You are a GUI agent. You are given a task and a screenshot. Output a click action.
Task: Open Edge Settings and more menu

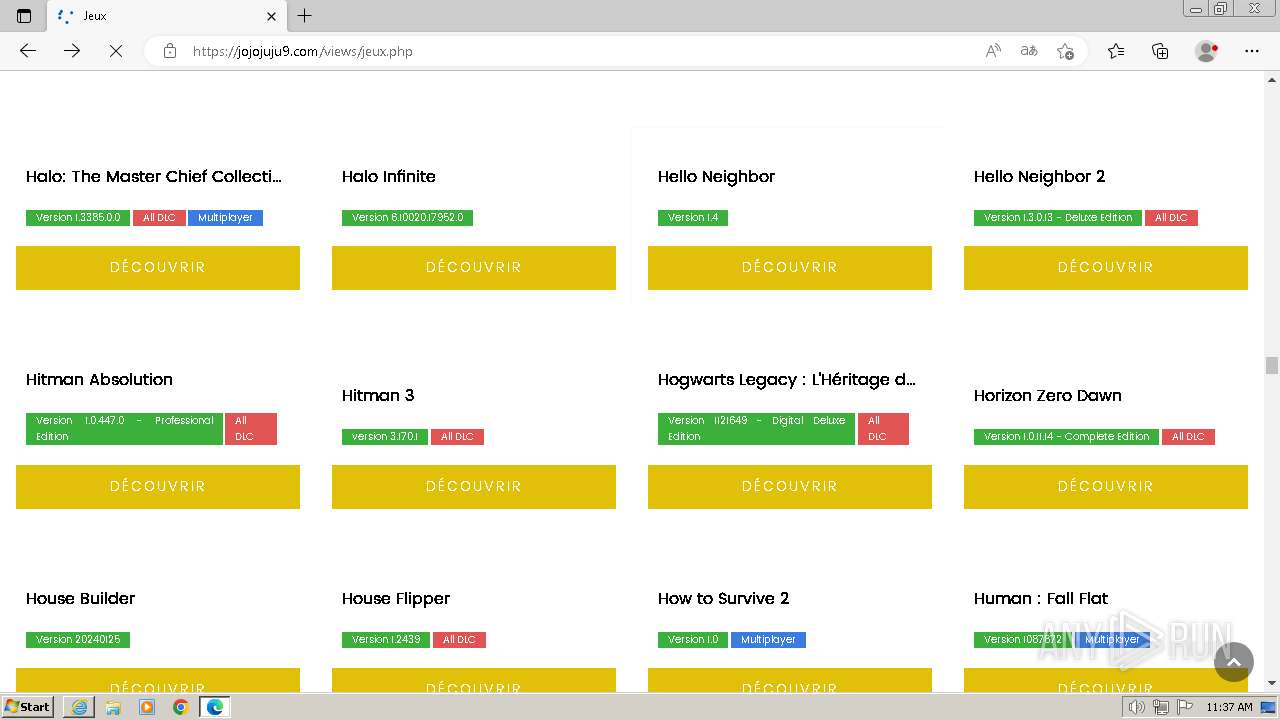tap(1252, 51)
